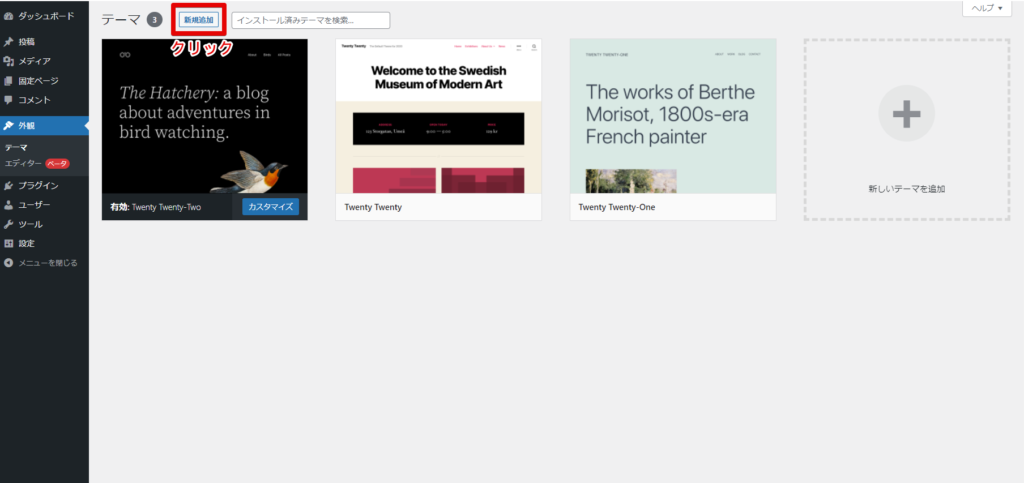Screen dimensions: 1024x483
Task: Collapse sidebar via メニューを閉じる
Action: tap(44, 263)
